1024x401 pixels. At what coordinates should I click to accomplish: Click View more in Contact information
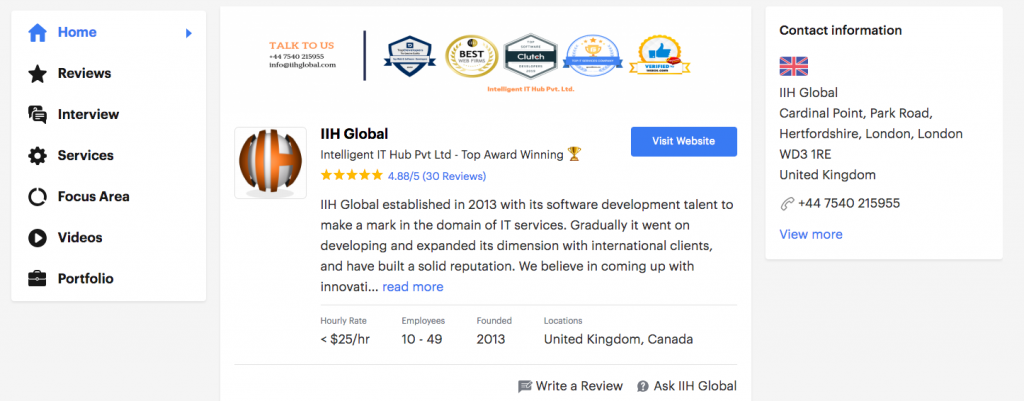[x=810, y=234]
